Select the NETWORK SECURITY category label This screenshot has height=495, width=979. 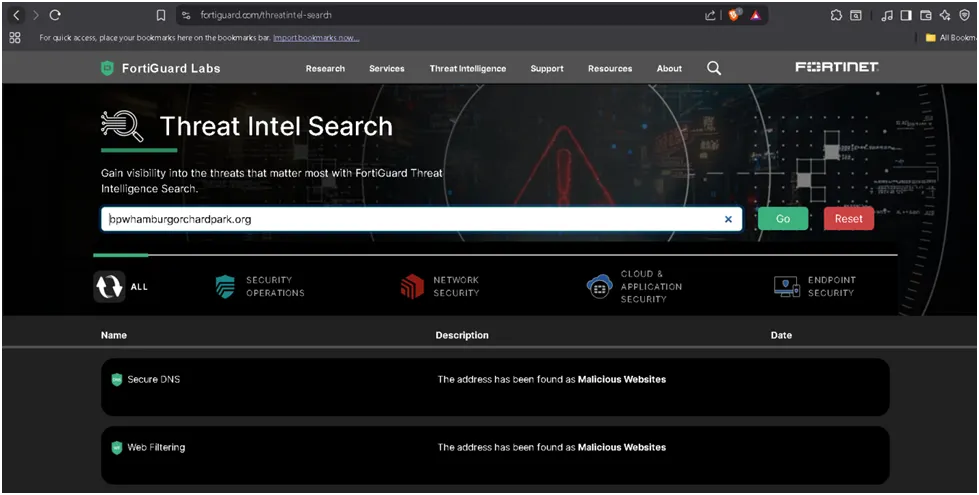pyautogui.click(x=456, y=287)
